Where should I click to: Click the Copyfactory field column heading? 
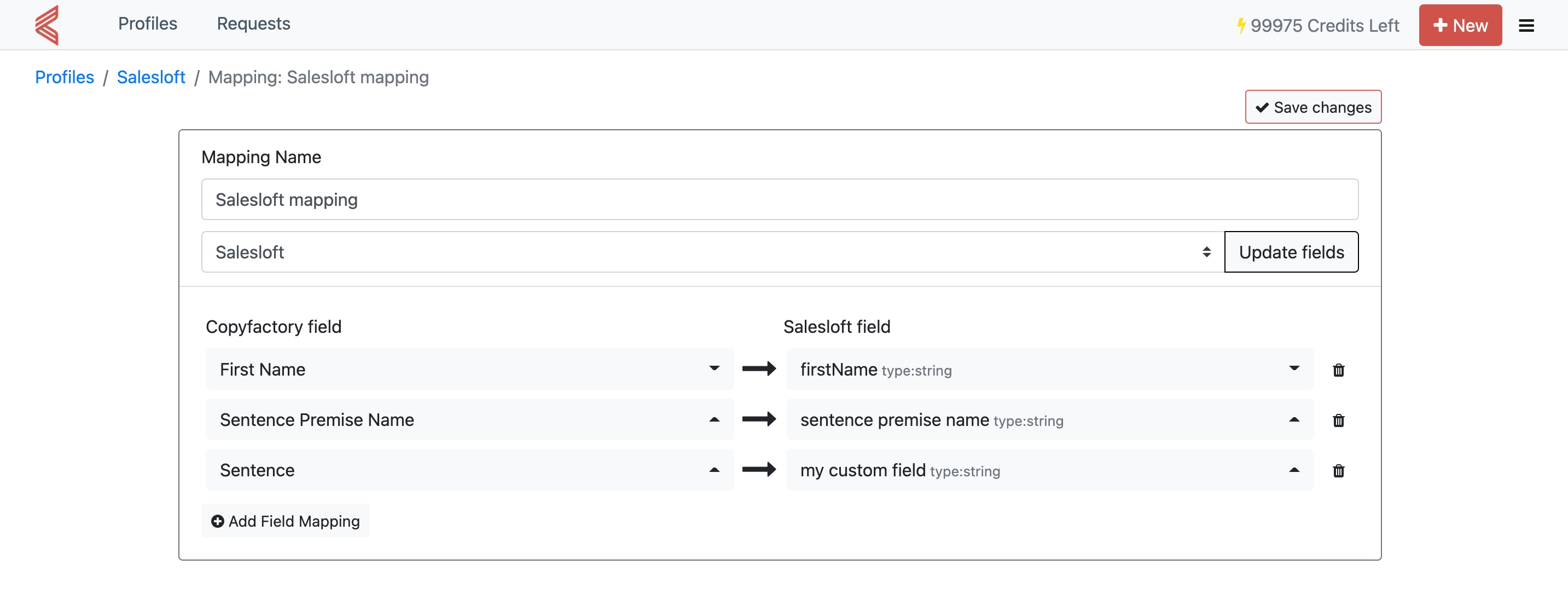274,327
